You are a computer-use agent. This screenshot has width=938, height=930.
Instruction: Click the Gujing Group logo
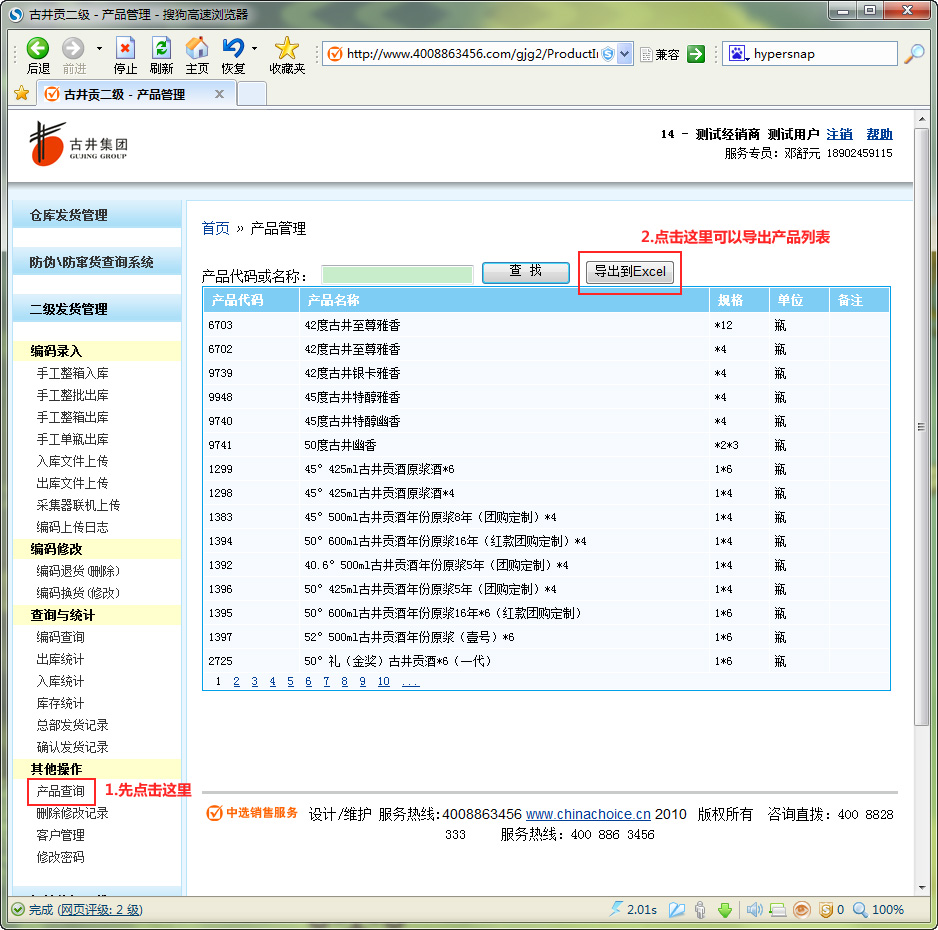pos(78,144)
